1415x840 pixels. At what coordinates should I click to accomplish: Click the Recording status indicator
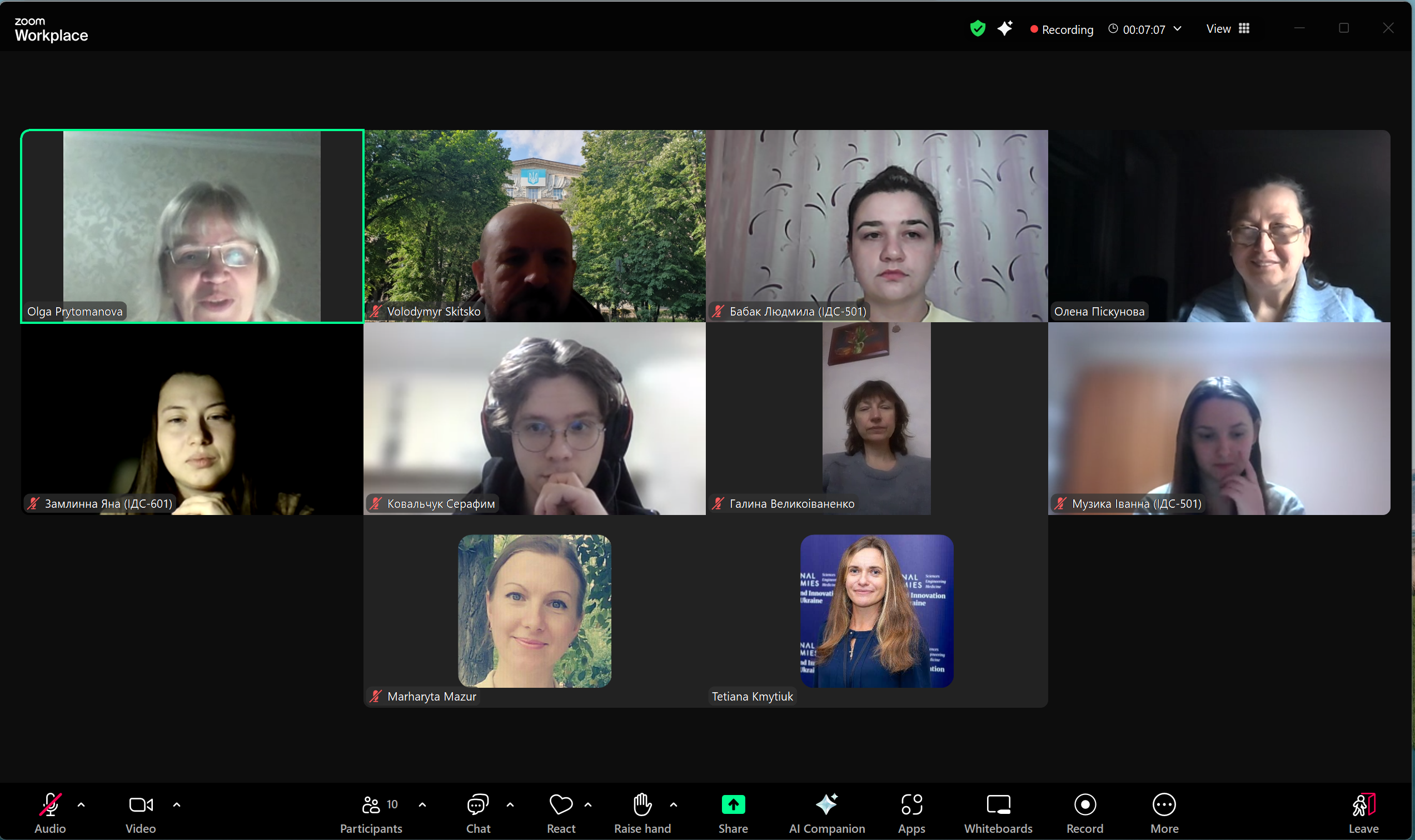pyautogui.click(x=1061, y=29)
